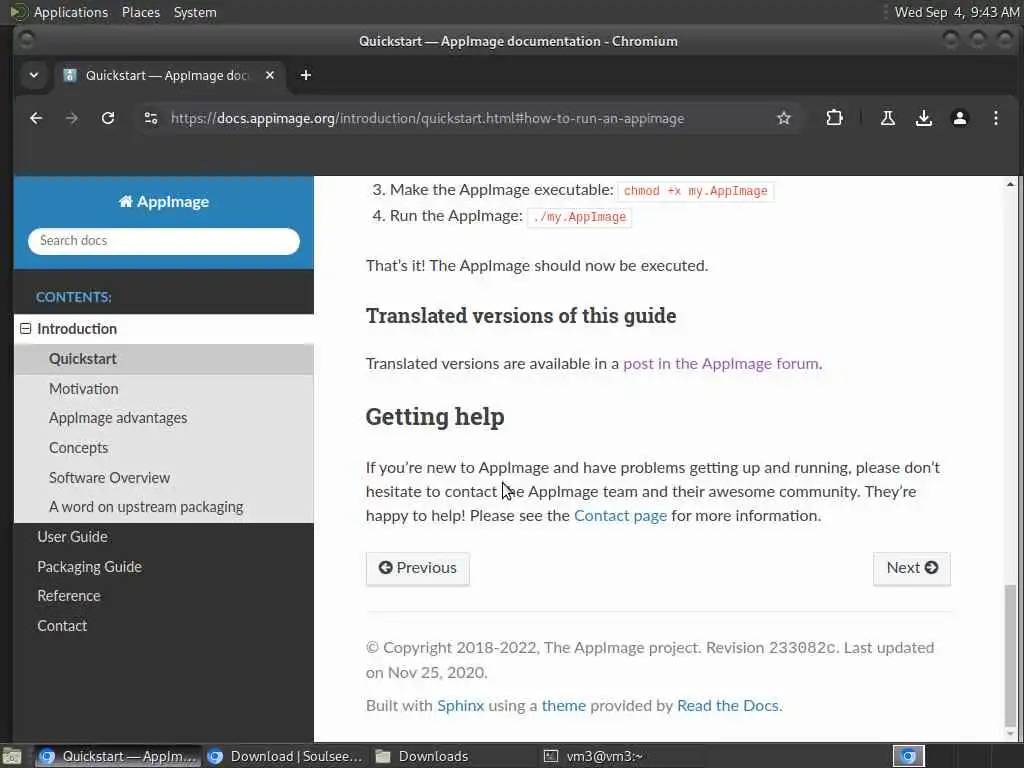Image resolution: width=1024 pixels, height=768 pixels.
Task: Focus the Search docs field
Action: pyautogui.click(x=164, y=241)
